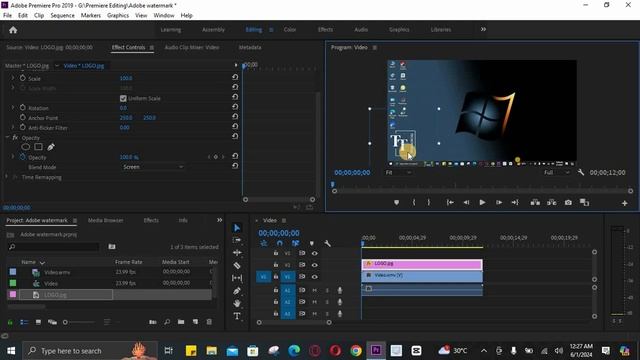This screenshot has height=360, width=640.
Task: Click the Home icon
Action: 13,30
